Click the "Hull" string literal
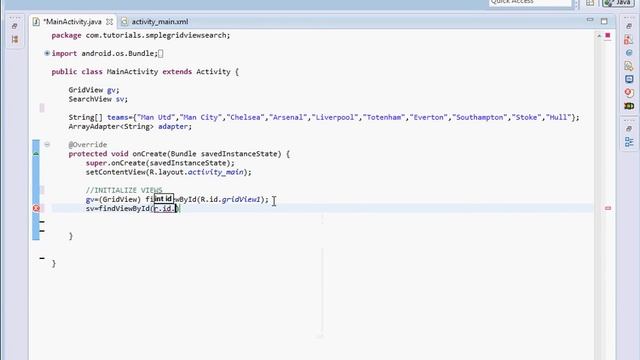Image resolution: width=640 pixels, height=360 pixels. [x=558, y=118]
